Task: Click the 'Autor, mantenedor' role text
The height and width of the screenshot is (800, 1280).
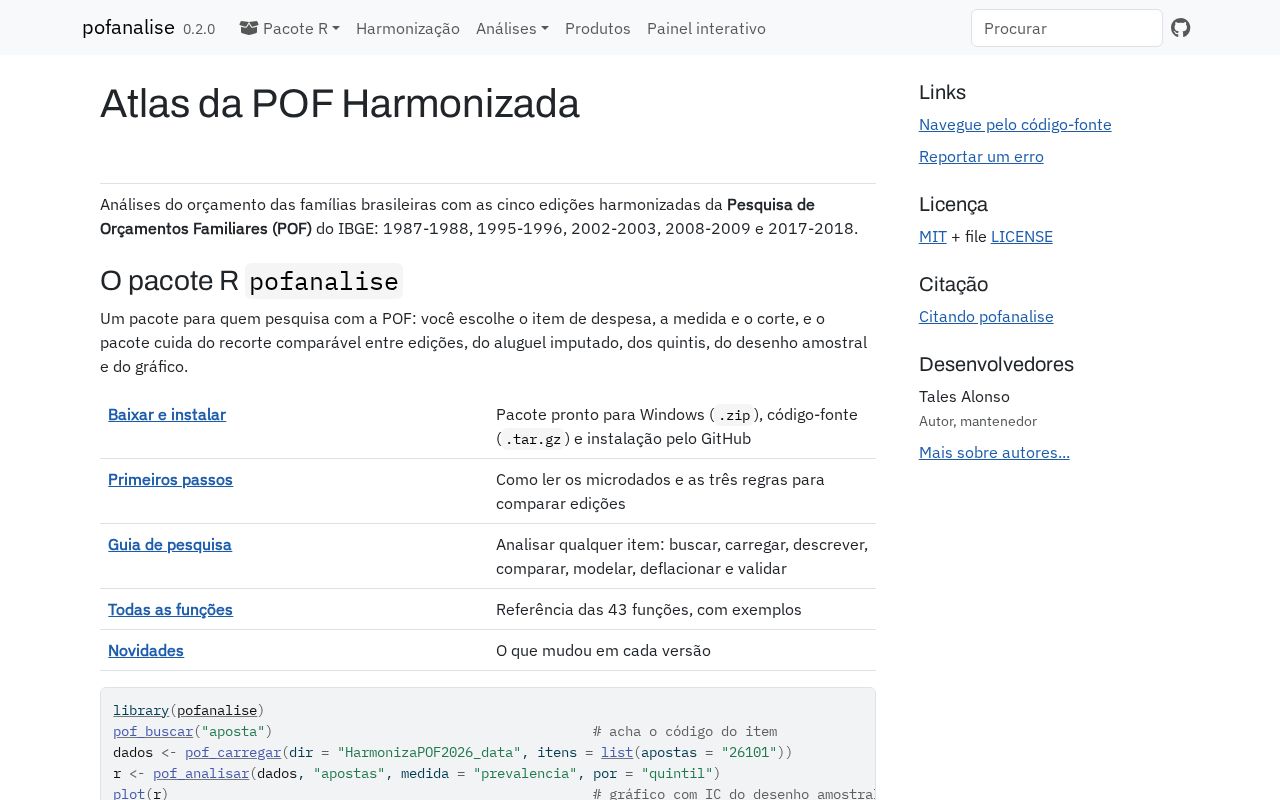Action: click(978, 421)
